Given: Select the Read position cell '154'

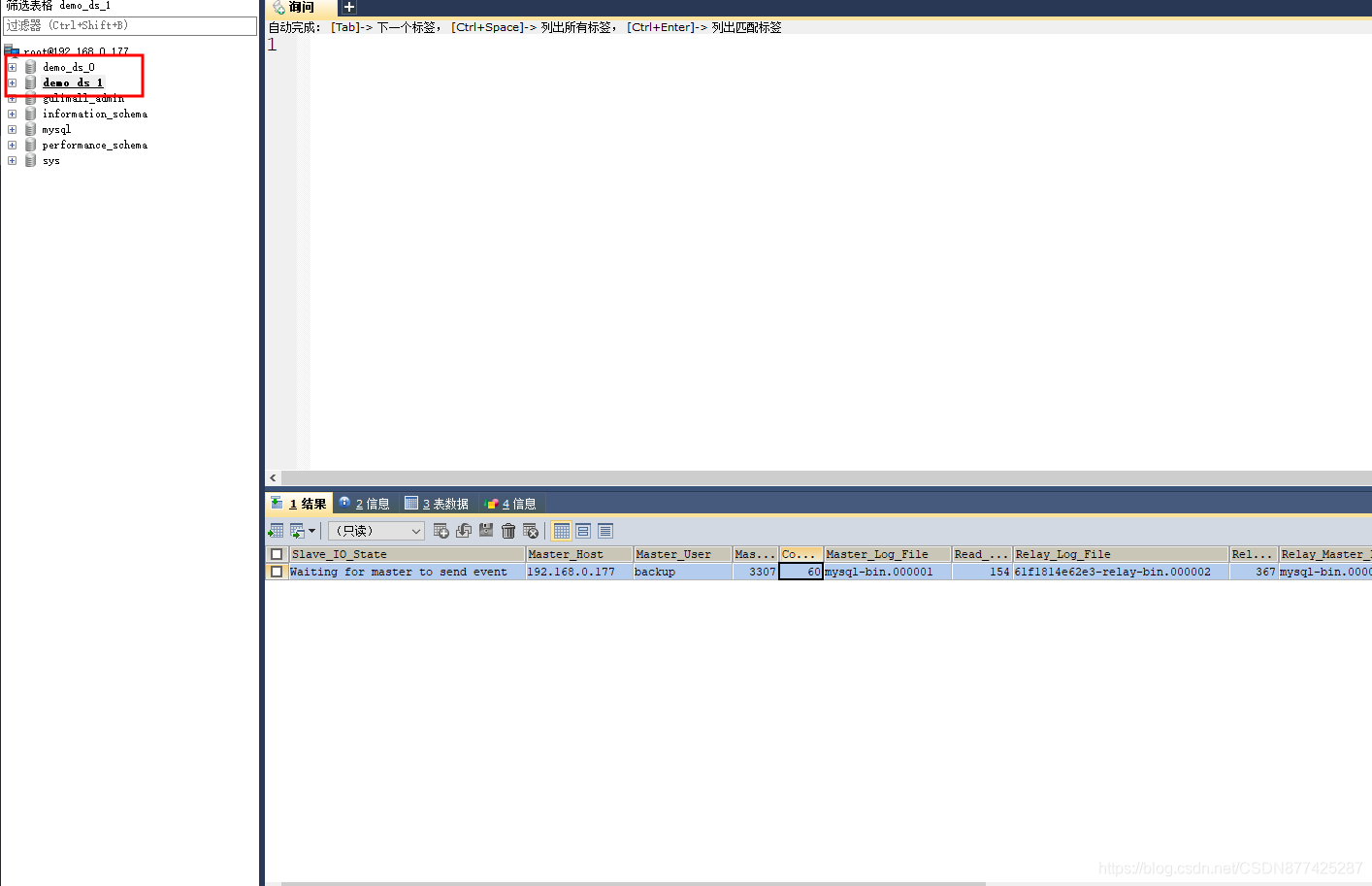Looking at the screenshot, I should [982, 572].
